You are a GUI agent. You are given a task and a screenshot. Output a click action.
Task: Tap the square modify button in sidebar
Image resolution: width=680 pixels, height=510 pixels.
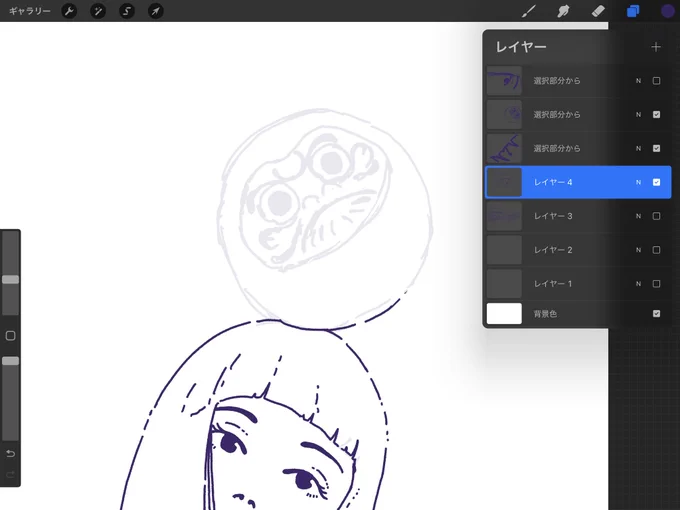[10, 336]
